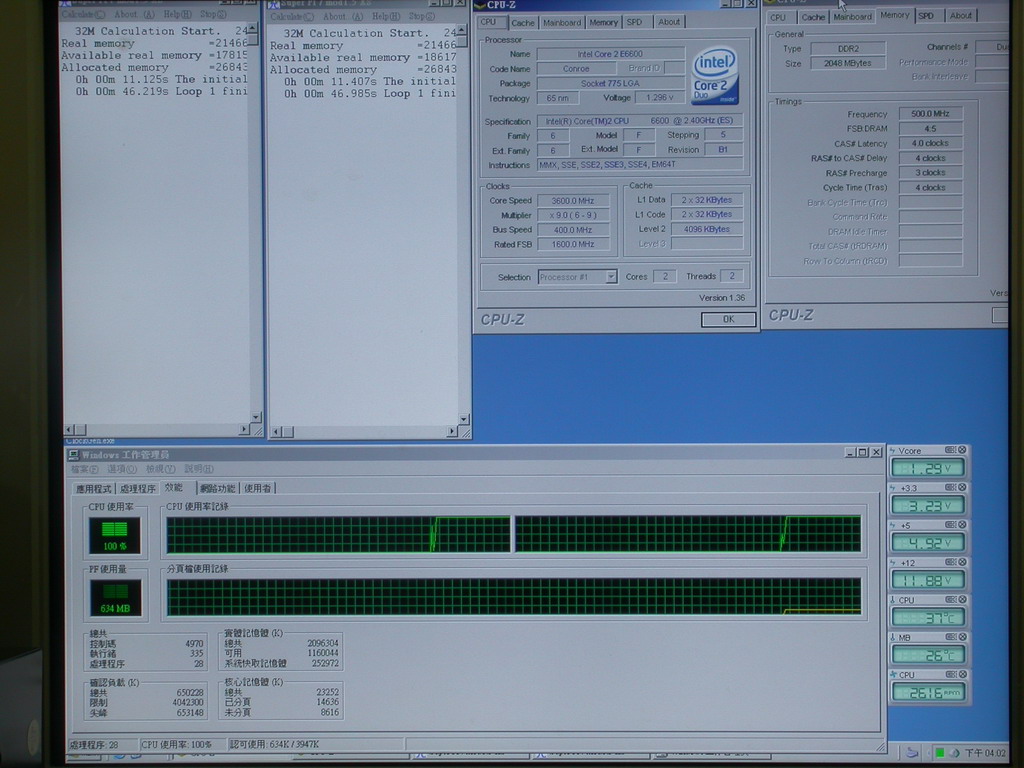Click the green system tray icon
The image size is (1024, 768).
940,753
